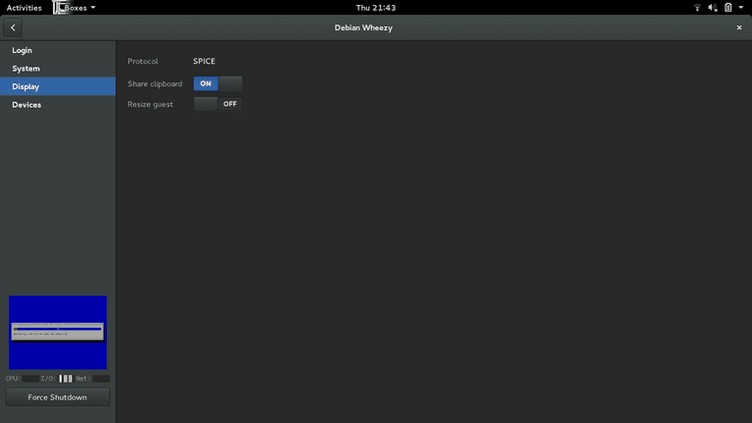Expand the system menu arrow
This screenshot has height=423, width=752.
(741, 8)
